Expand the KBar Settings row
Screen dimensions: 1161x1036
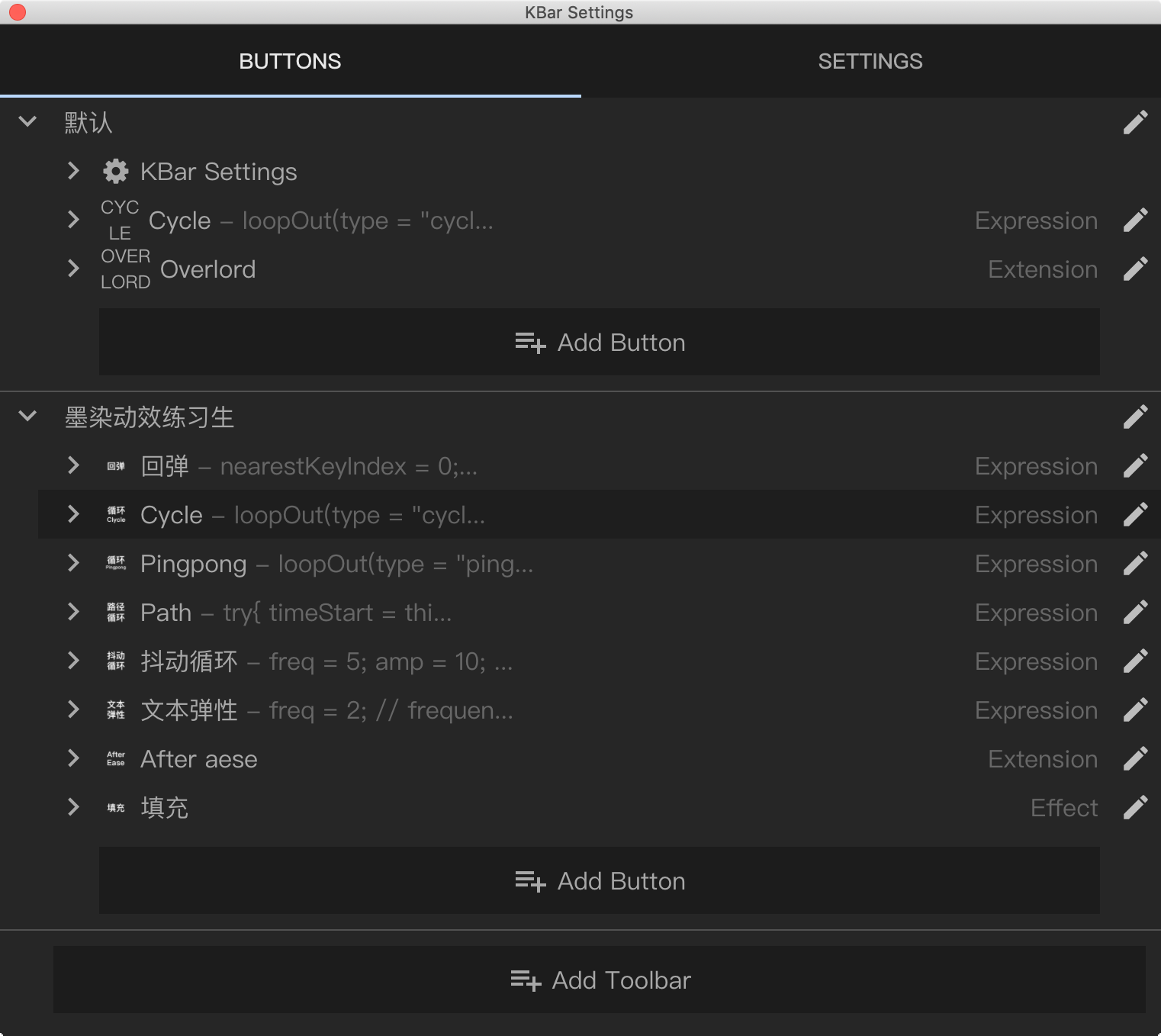(x=73, y=171)
